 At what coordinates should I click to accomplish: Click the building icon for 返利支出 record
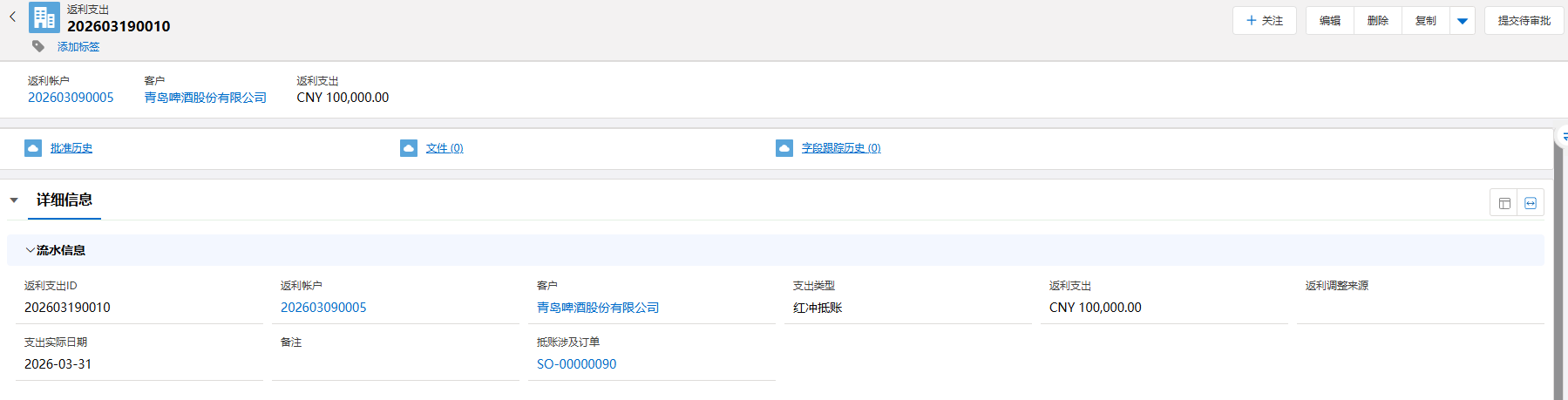pyautogui.click(x=44, y=17)
